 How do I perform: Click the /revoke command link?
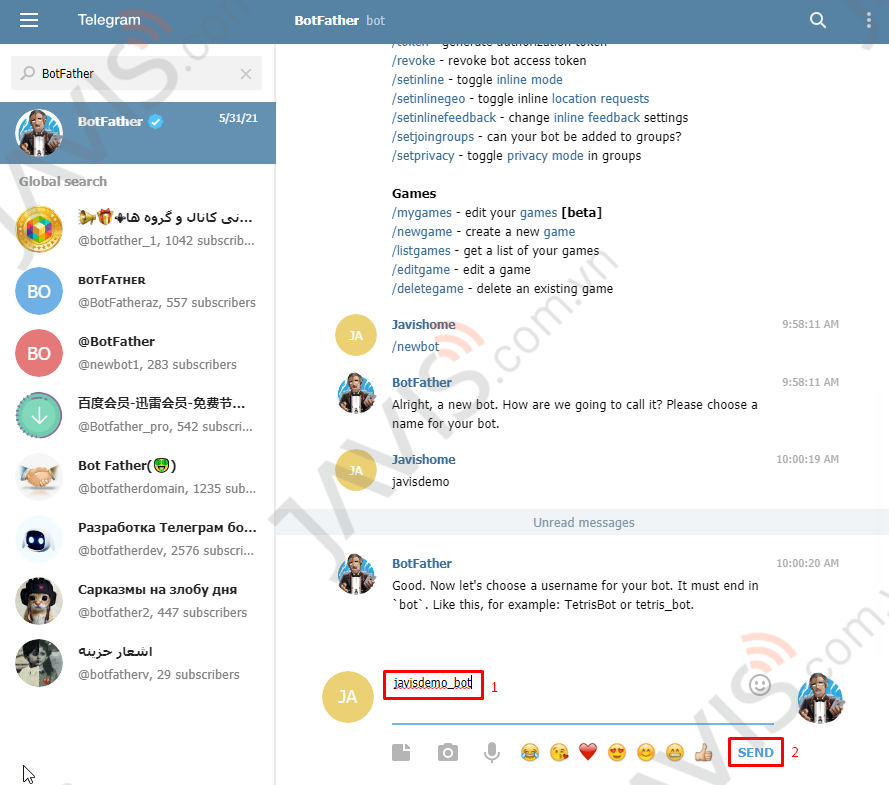click(414, 61)
